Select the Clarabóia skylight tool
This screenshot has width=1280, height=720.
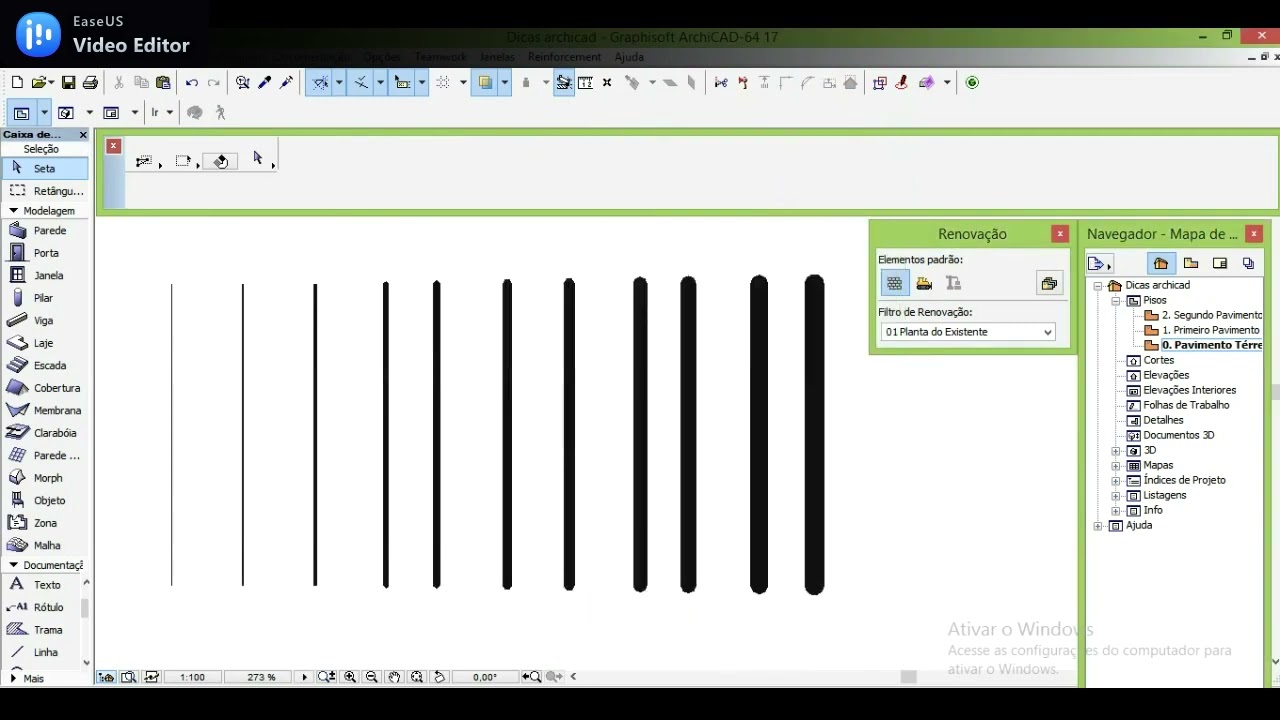click(x=44, y=433)
